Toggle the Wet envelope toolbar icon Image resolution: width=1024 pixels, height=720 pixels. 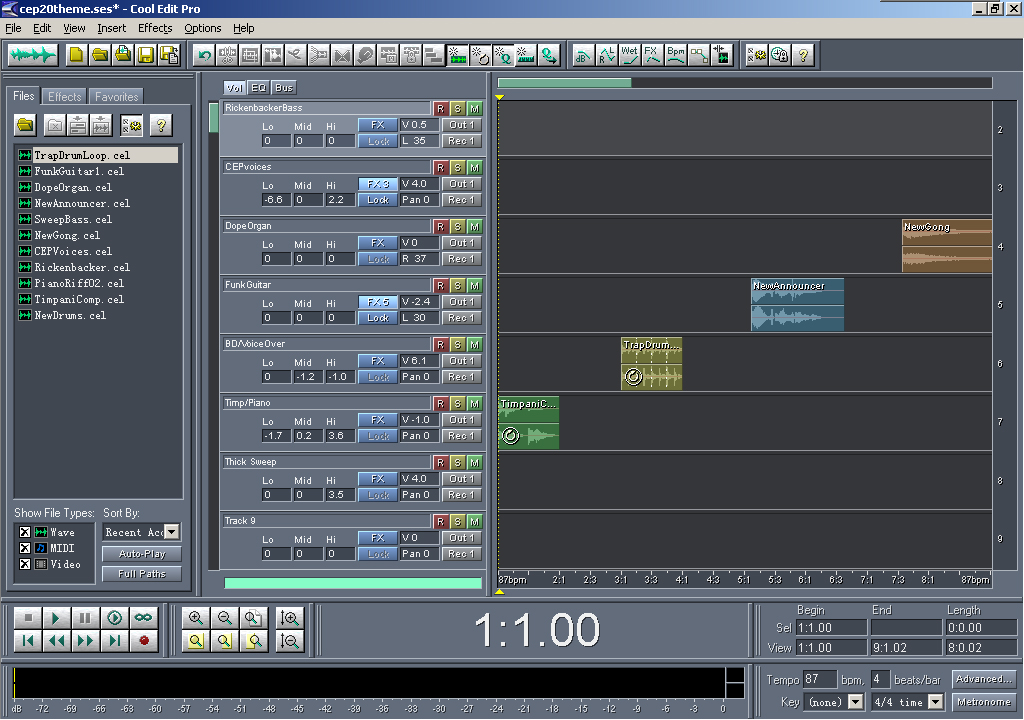tap(630, 55)
